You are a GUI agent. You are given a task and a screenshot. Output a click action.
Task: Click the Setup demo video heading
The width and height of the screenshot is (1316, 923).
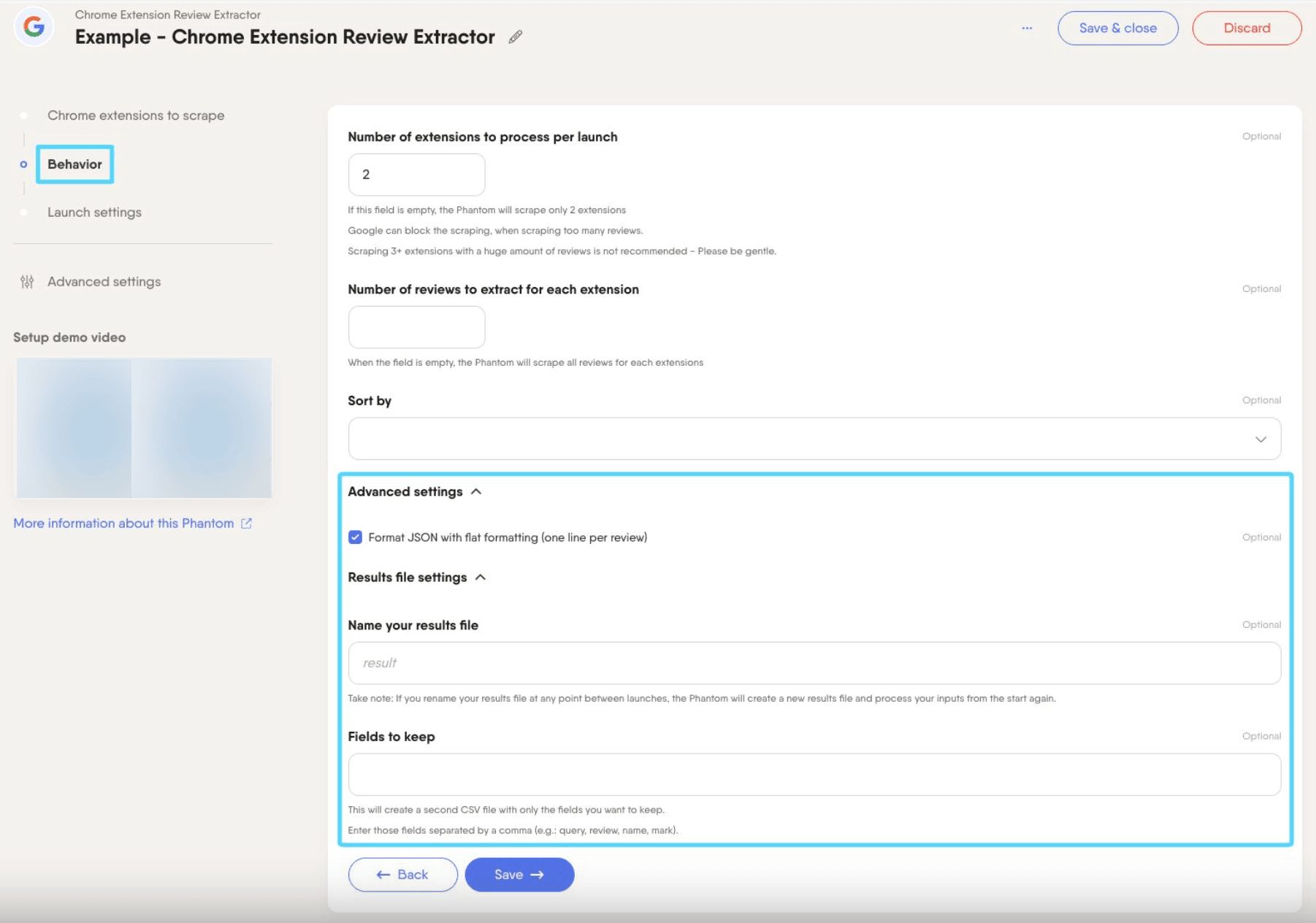coord(69,337)
